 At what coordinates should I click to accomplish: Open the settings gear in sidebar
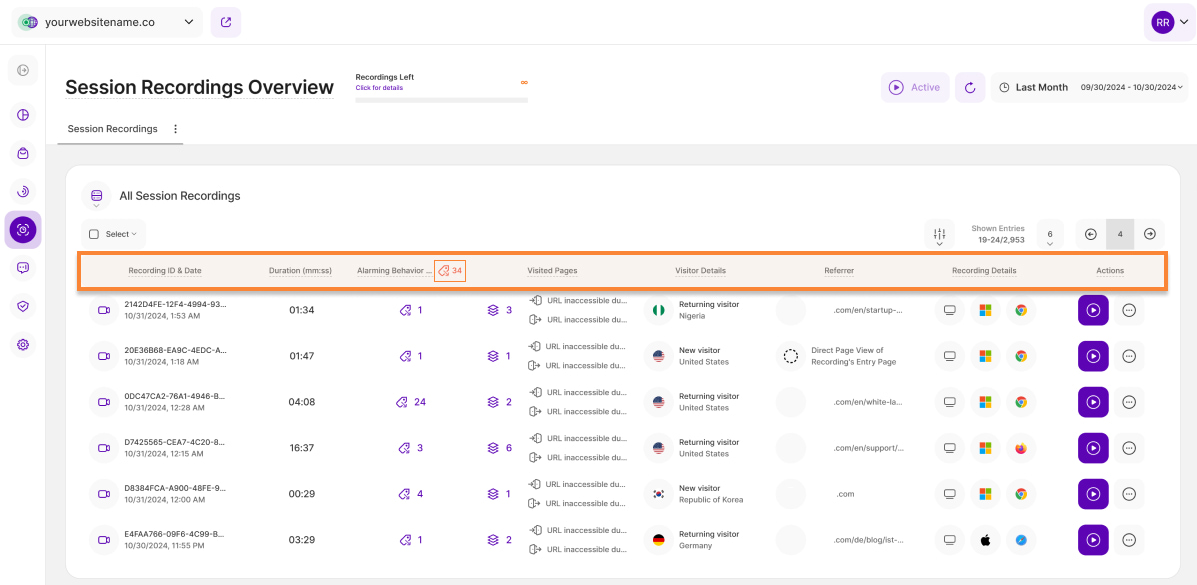click(23, 344)
